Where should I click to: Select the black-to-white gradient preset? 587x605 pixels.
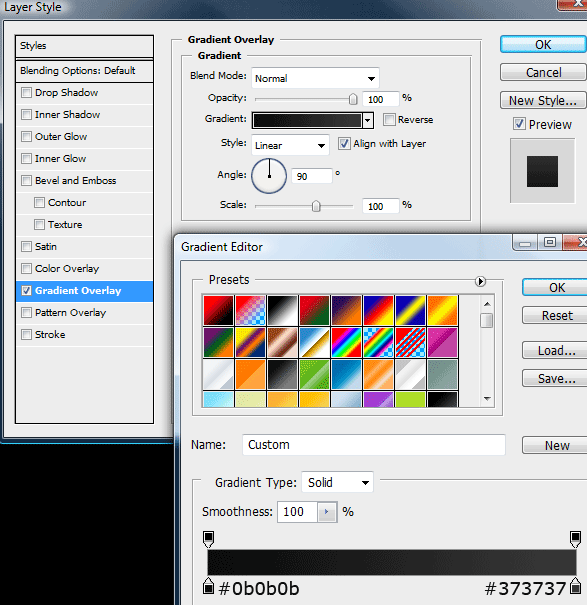282,310
